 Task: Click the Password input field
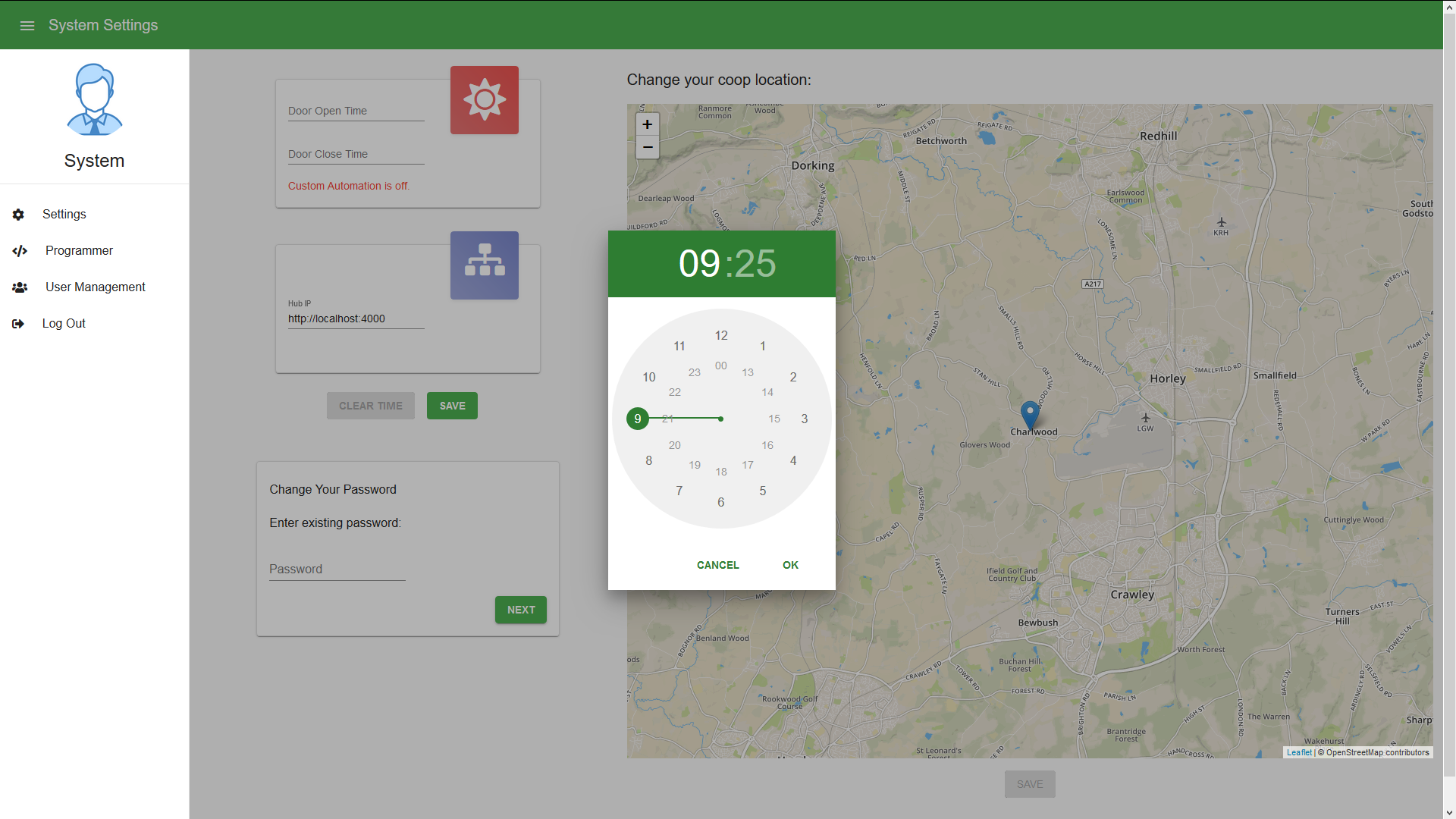click(x=337, y=568)
